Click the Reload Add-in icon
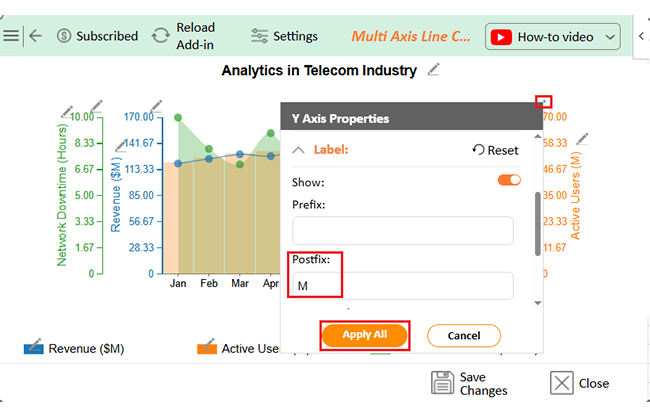The image size is (650, 417). click(160, 36)
